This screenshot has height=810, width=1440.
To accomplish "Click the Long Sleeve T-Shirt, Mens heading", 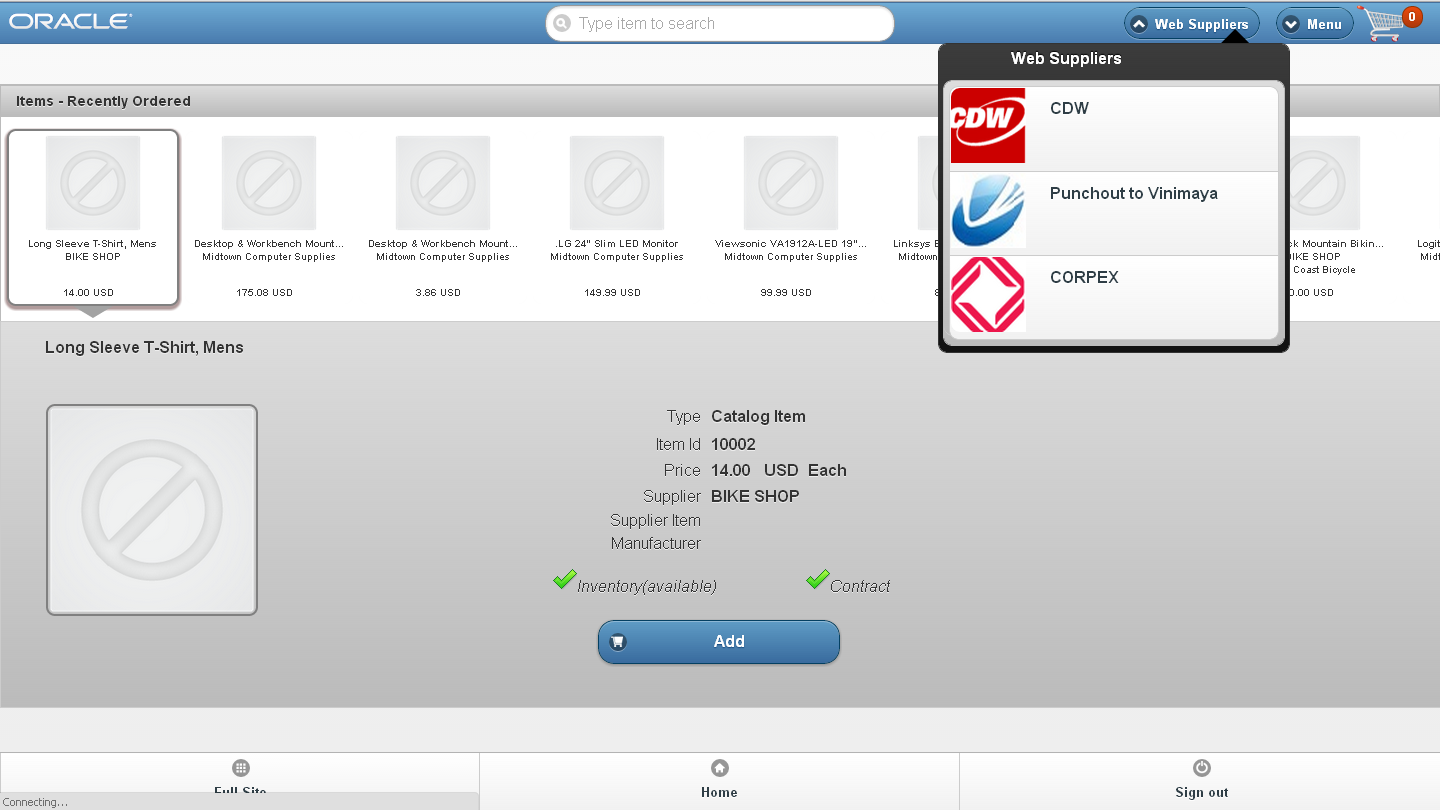I will [x=144, y=347].
